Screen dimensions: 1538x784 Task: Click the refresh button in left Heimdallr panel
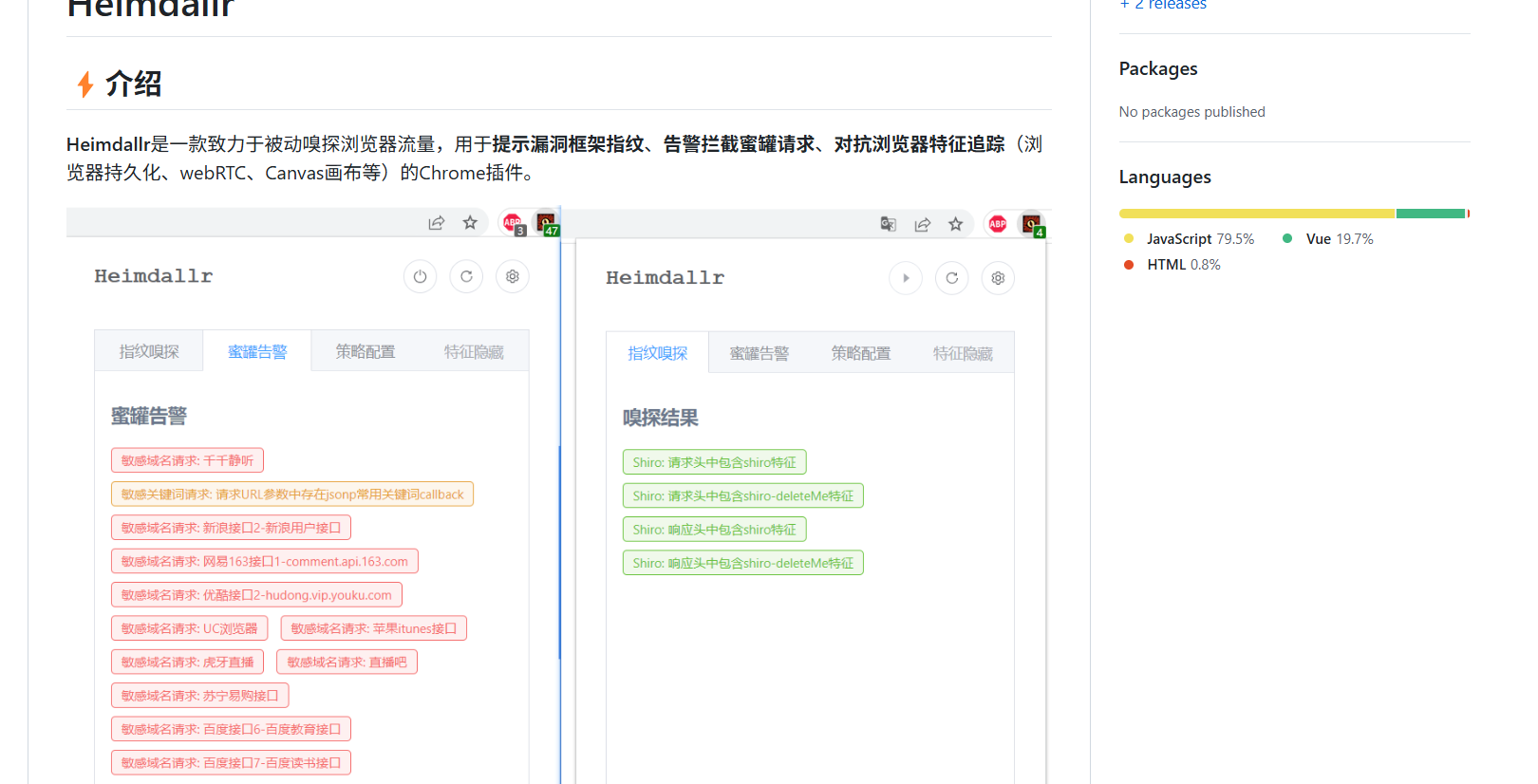(466, 277)
